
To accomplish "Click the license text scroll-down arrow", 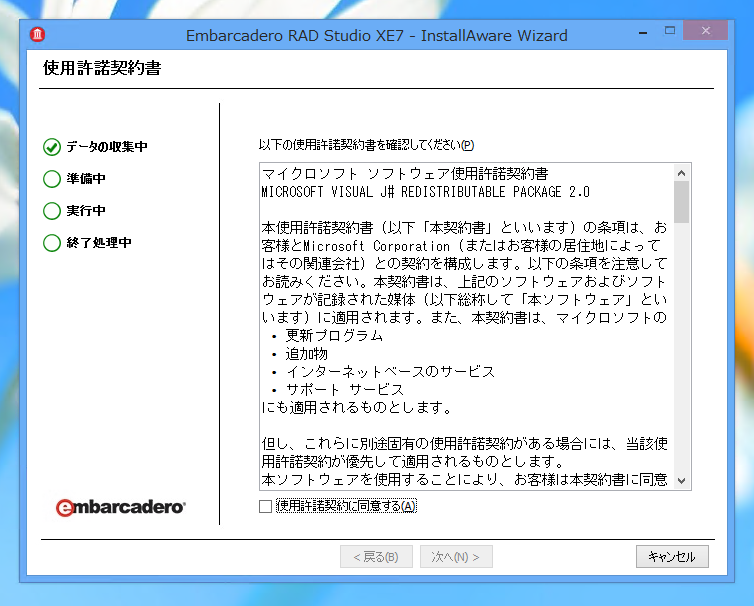I will (681, 480).
